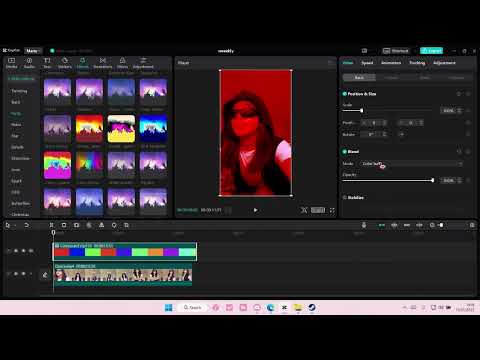Open Steam from the taskbar
This screenshot has width=480, height=360.
tap(312, 307)
